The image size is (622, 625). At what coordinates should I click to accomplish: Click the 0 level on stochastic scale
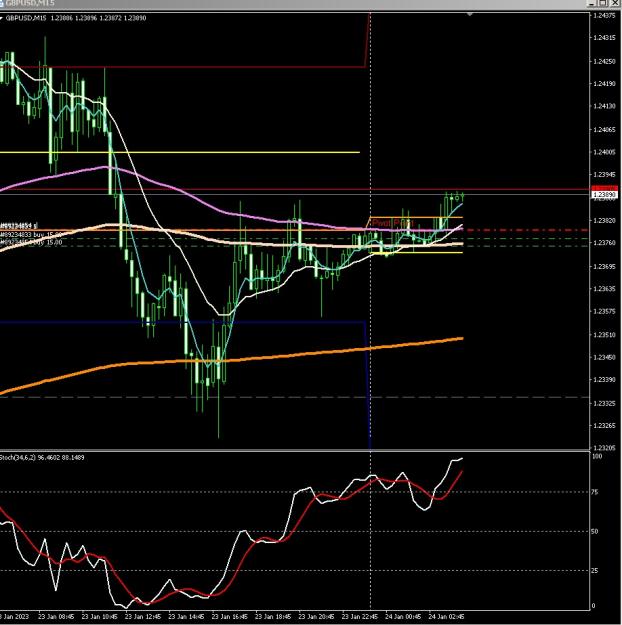pyautogui.click(x=594, y=606)
